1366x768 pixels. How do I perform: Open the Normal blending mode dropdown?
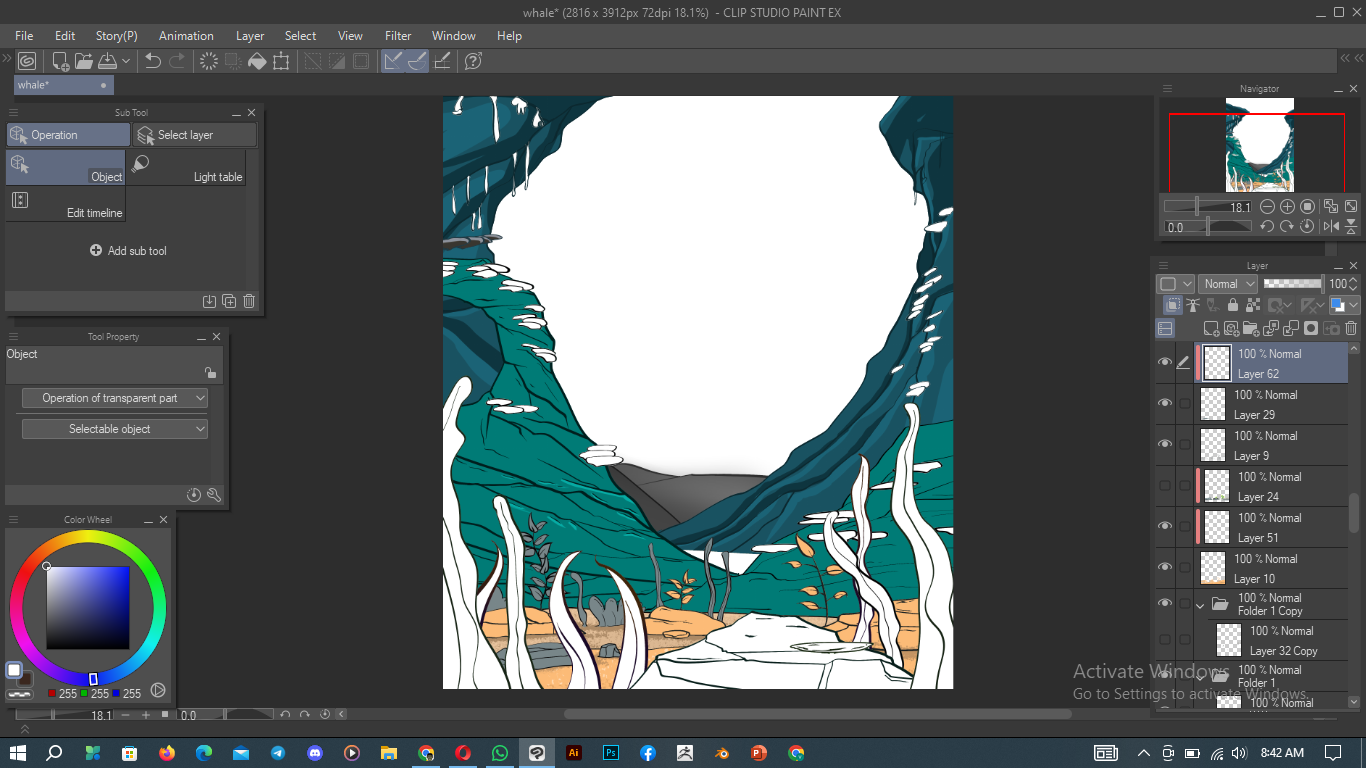1227,284
